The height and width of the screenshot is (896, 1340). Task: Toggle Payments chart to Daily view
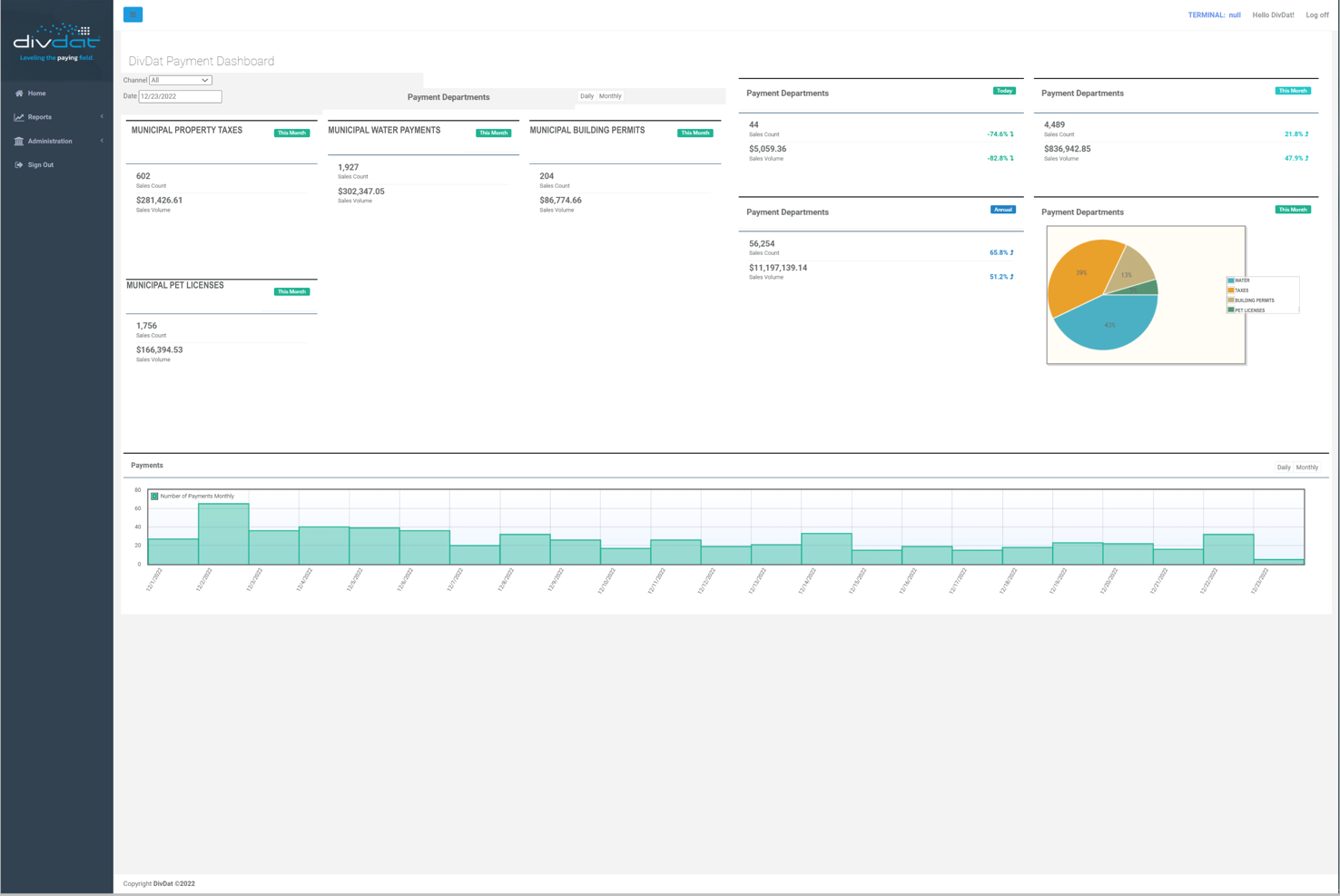(x=1283, y=468)
